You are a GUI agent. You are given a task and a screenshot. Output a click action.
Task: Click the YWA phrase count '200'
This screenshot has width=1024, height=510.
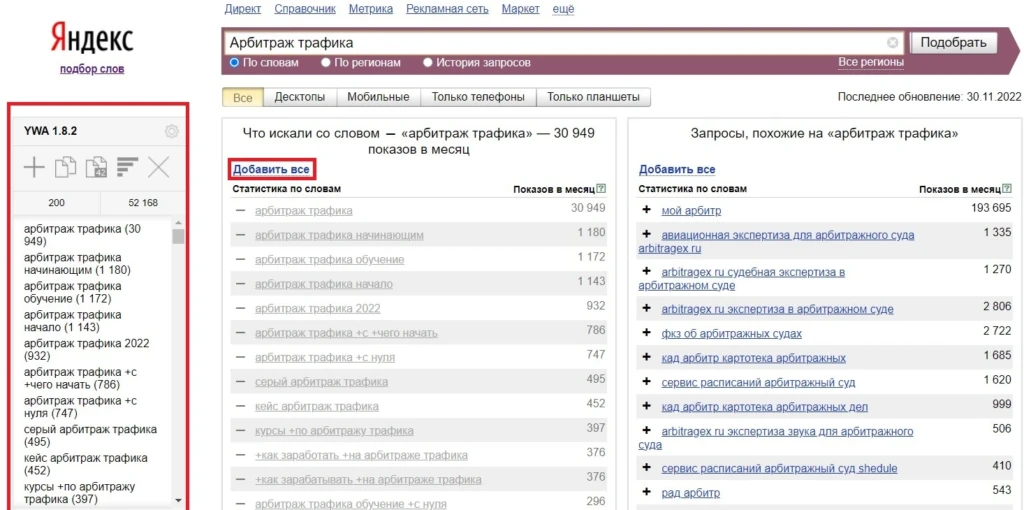(x=57, y=202)
